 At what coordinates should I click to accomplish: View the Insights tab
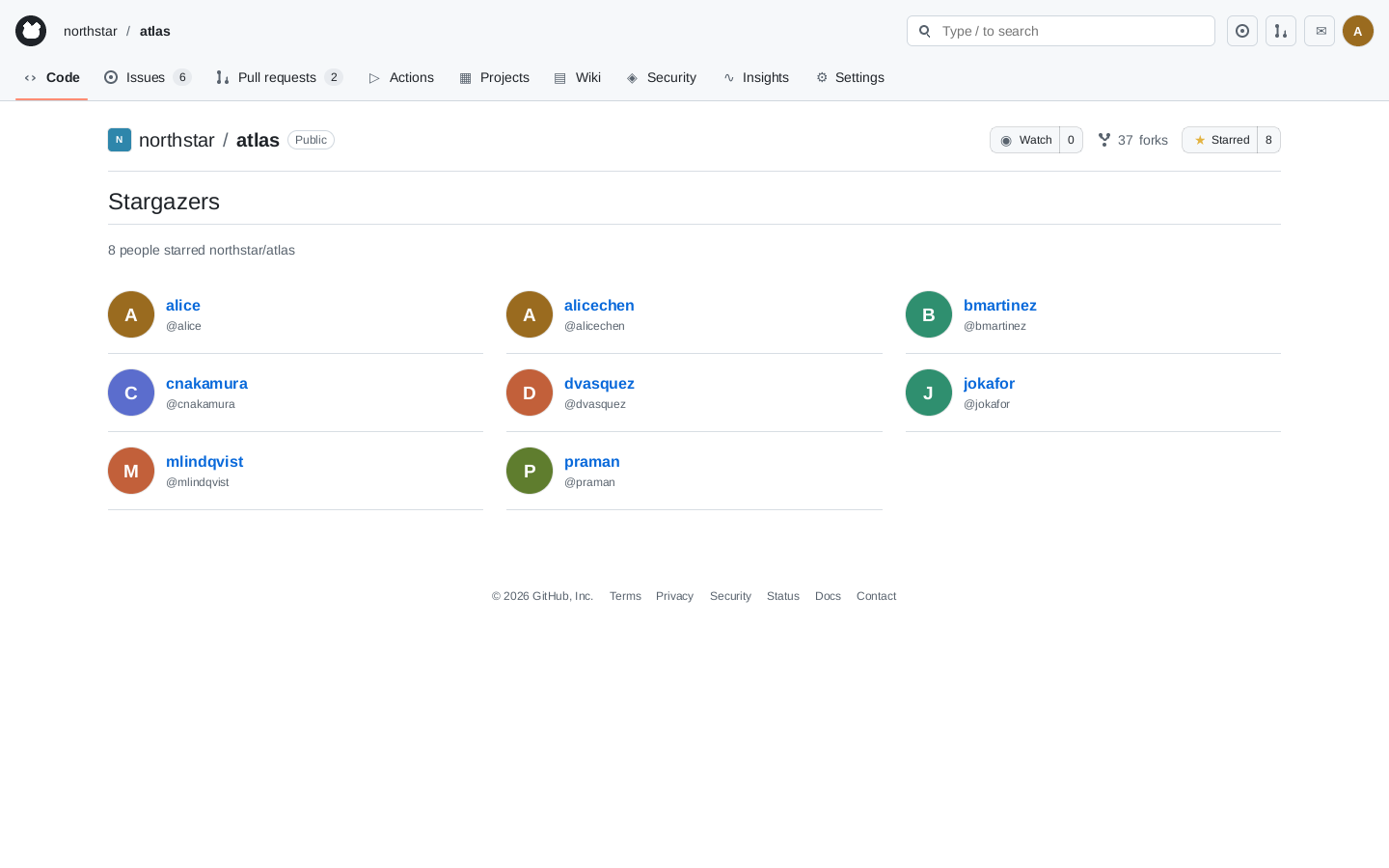point(755,77)
